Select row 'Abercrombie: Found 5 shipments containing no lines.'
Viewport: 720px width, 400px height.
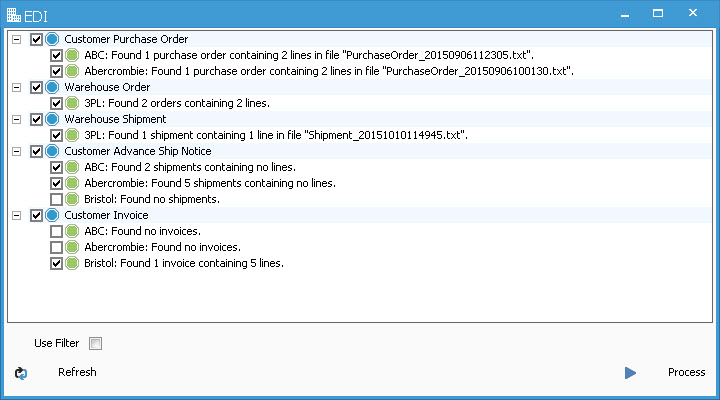210,183
